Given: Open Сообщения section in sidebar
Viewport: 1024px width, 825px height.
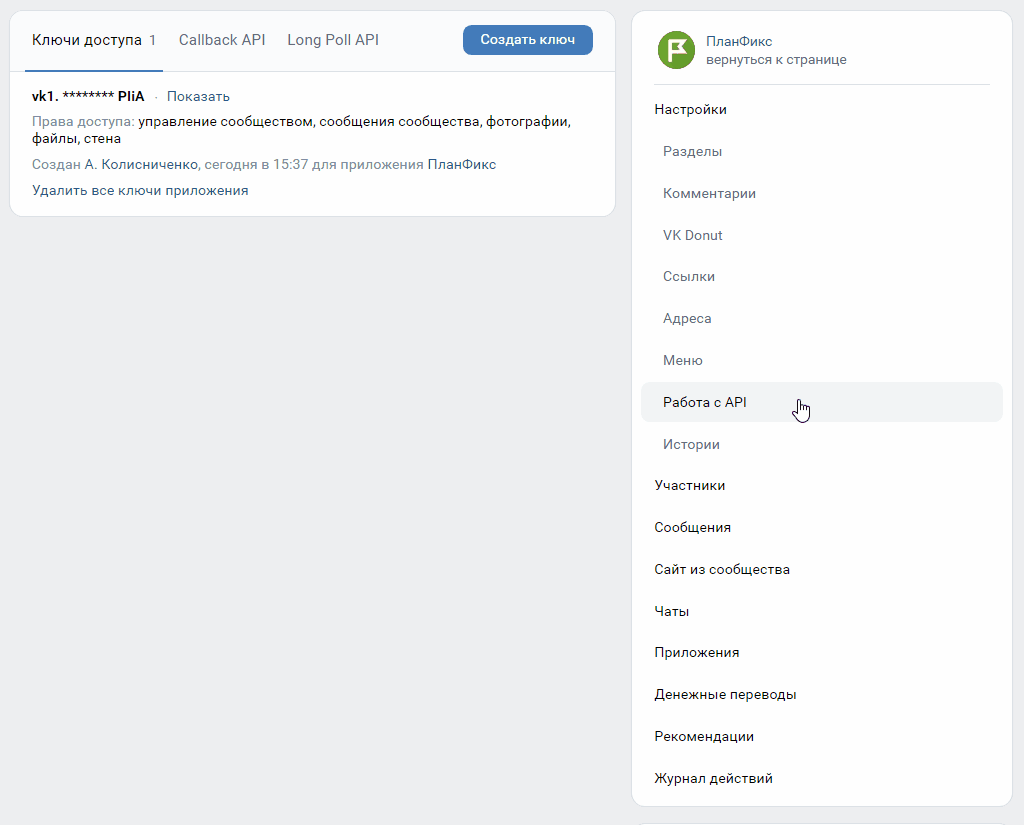Looking at the screenshot, I should (692, 527).
